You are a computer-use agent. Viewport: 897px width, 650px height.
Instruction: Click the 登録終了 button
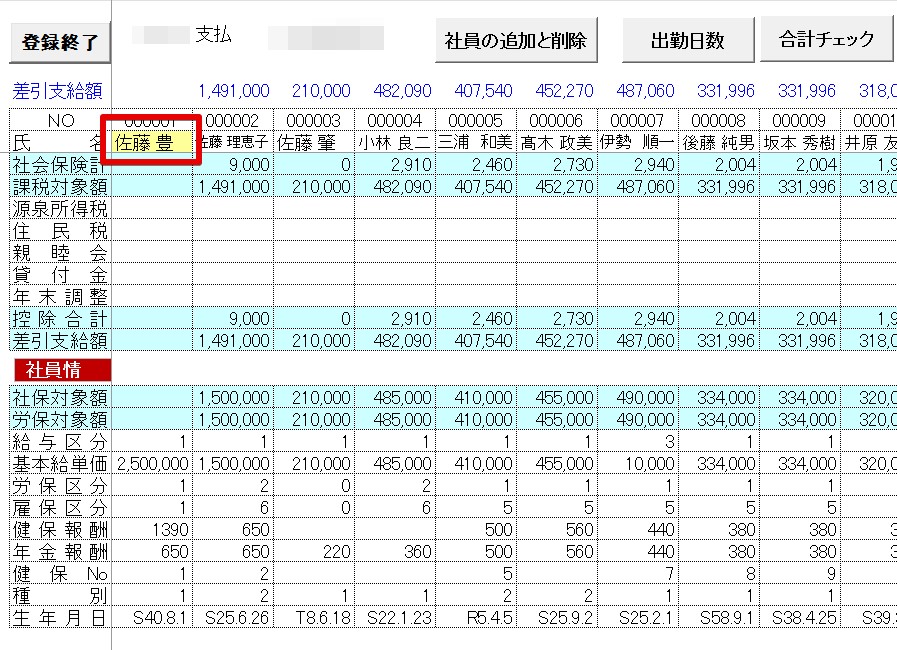pos(60,42)
